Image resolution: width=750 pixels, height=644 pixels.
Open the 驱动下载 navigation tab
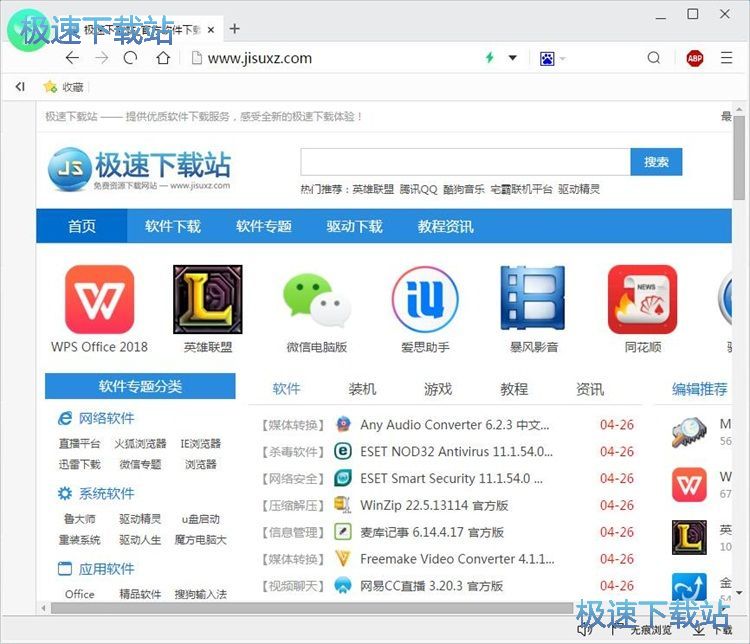tap(354, 226)
